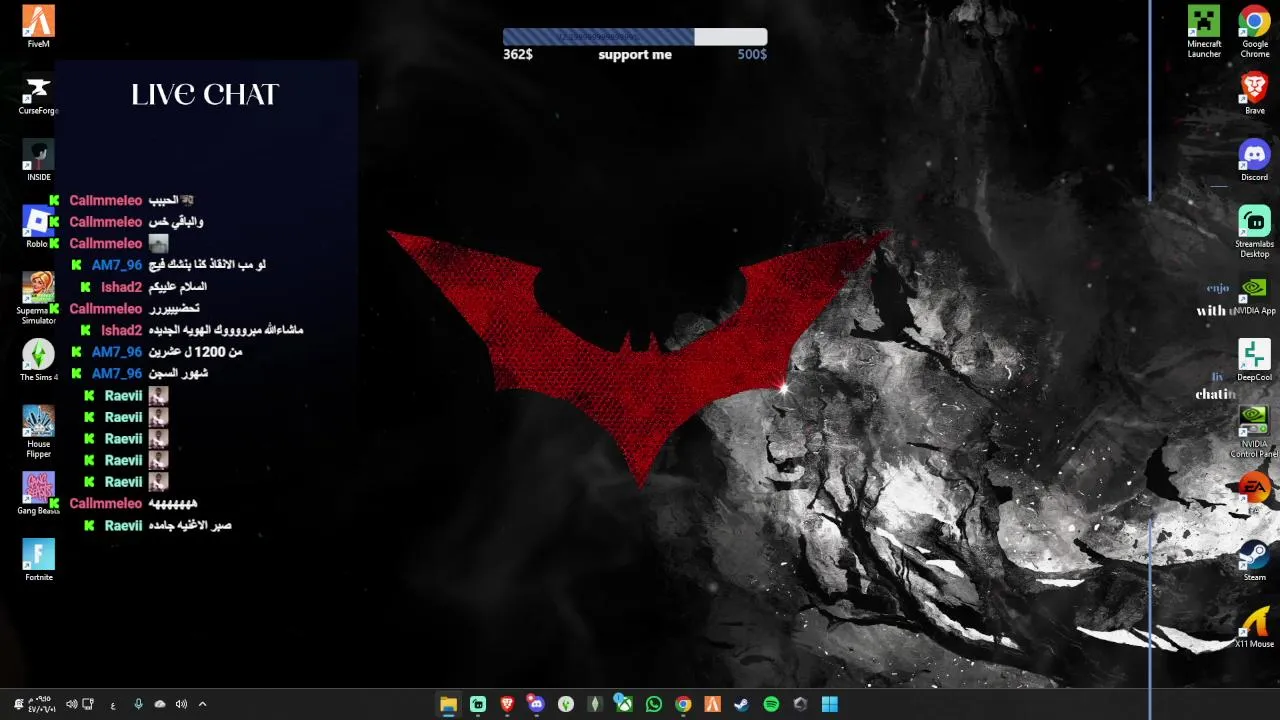Open Discord from the taskbar
Viewport: 1280px width, 720px height.
click(x=536, y=704)
